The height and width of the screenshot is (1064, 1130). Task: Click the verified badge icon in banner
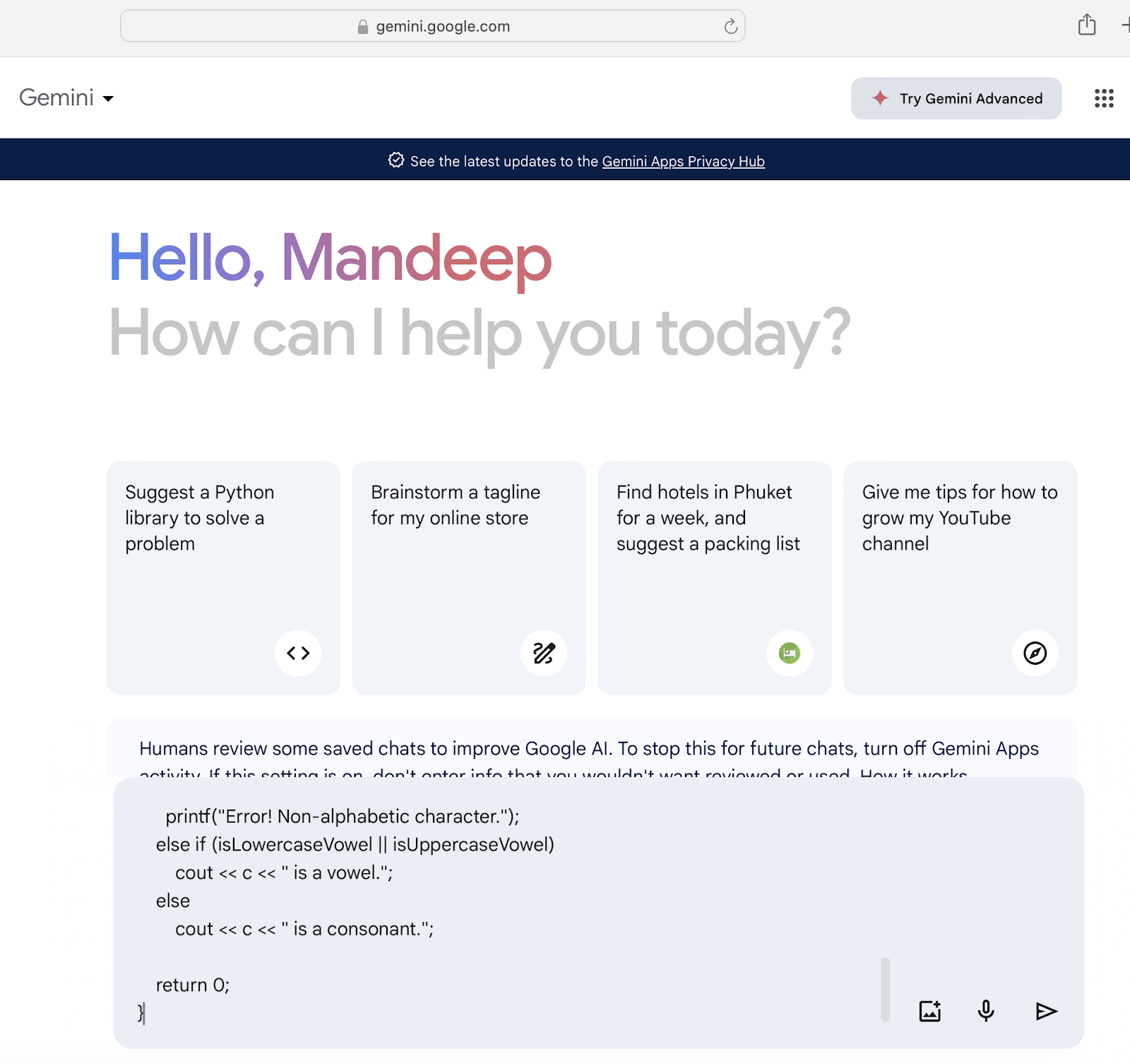(x=396, y=160)
